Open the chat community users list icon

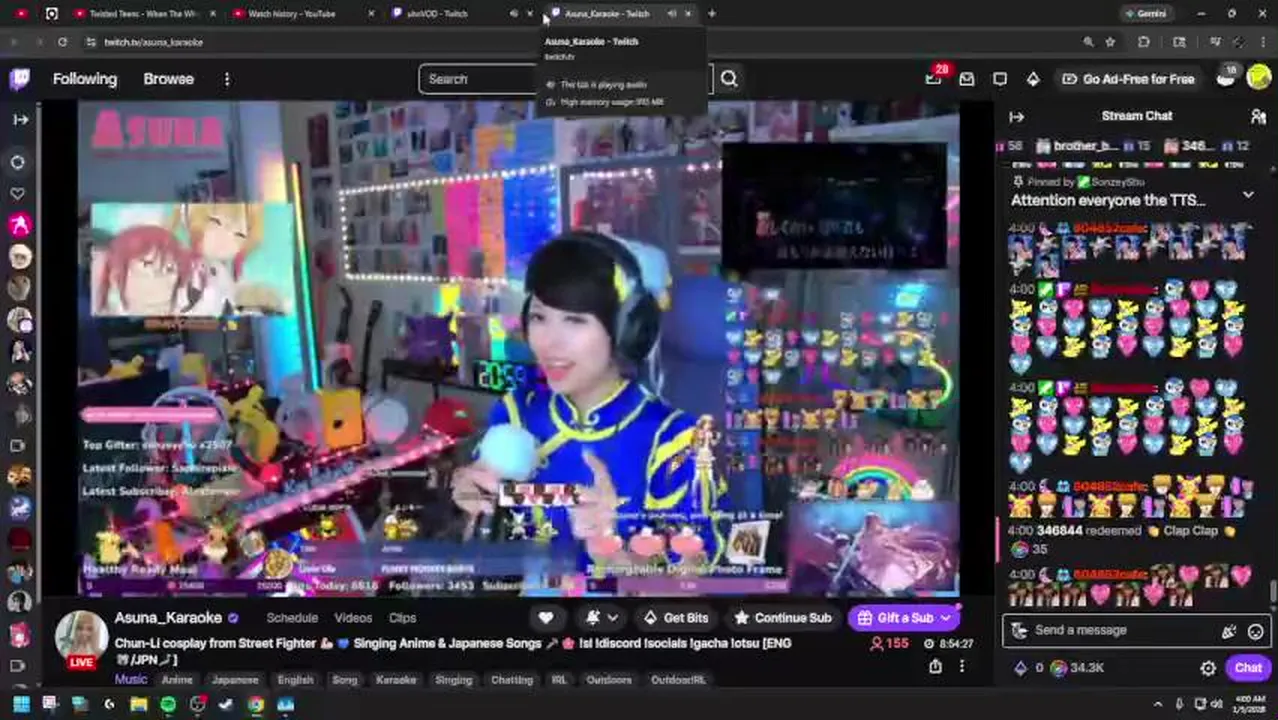(1258, 117)
